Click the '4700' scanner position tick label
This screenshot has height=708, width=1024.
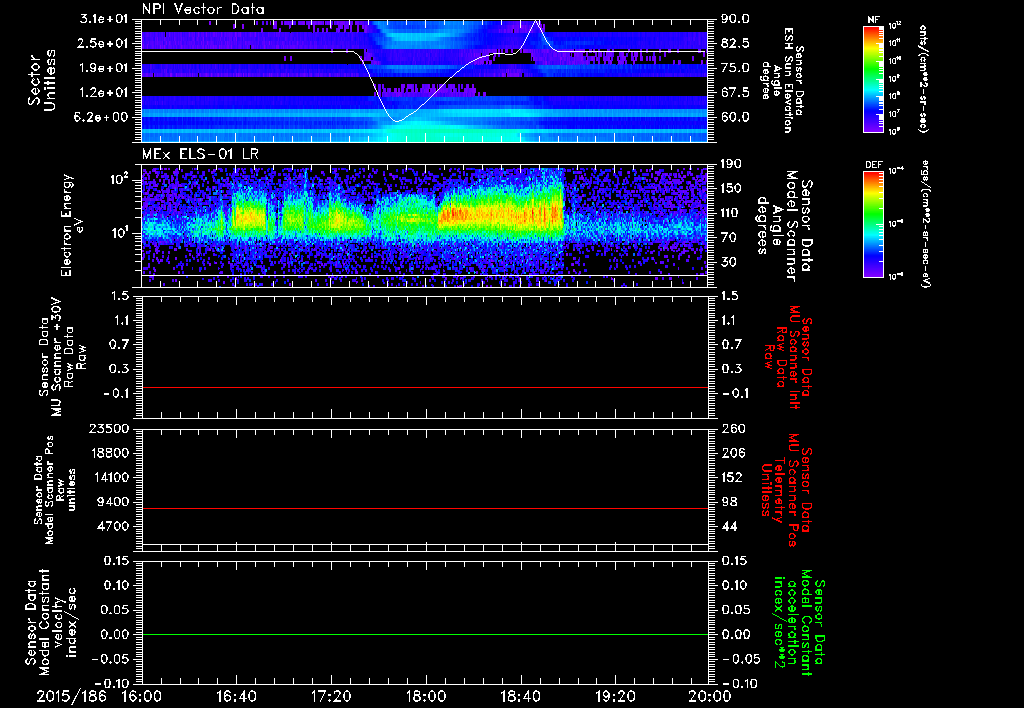(x=114, y=526)
